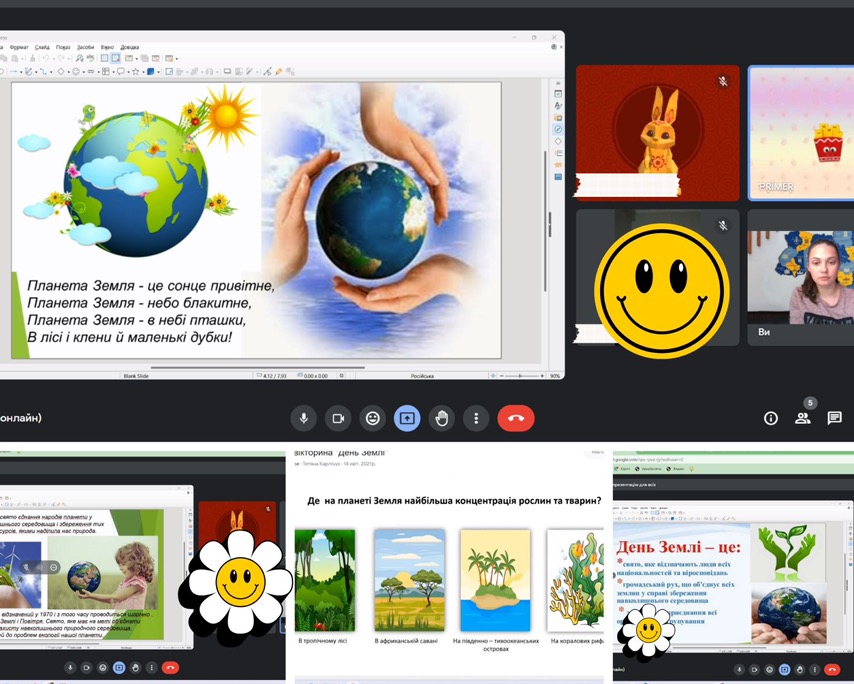Viewport: 854px width, 684px height.
Task: Adjust the Impress zoom slider in the status bar
Action: 521,376
